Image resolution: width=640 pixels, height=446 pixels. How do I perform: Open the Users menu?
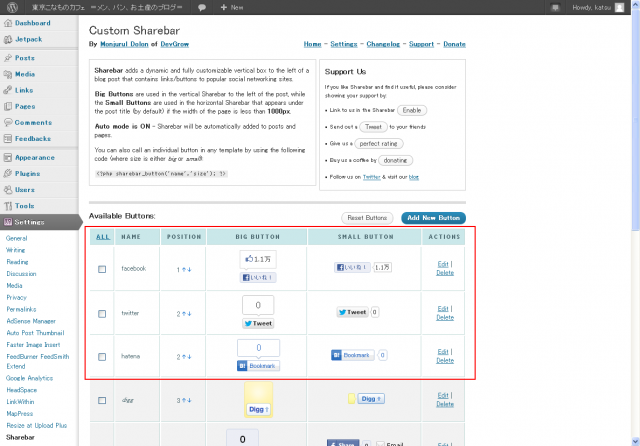[24, 190]
